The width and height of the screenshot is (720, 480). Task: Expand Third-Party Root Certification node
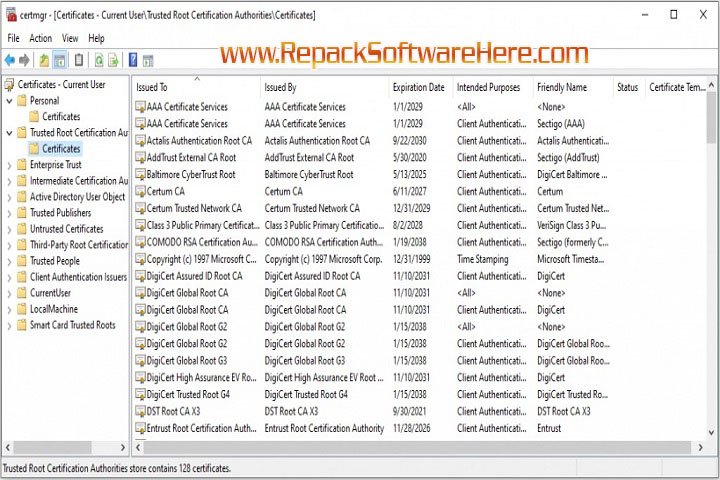point(9,245)
